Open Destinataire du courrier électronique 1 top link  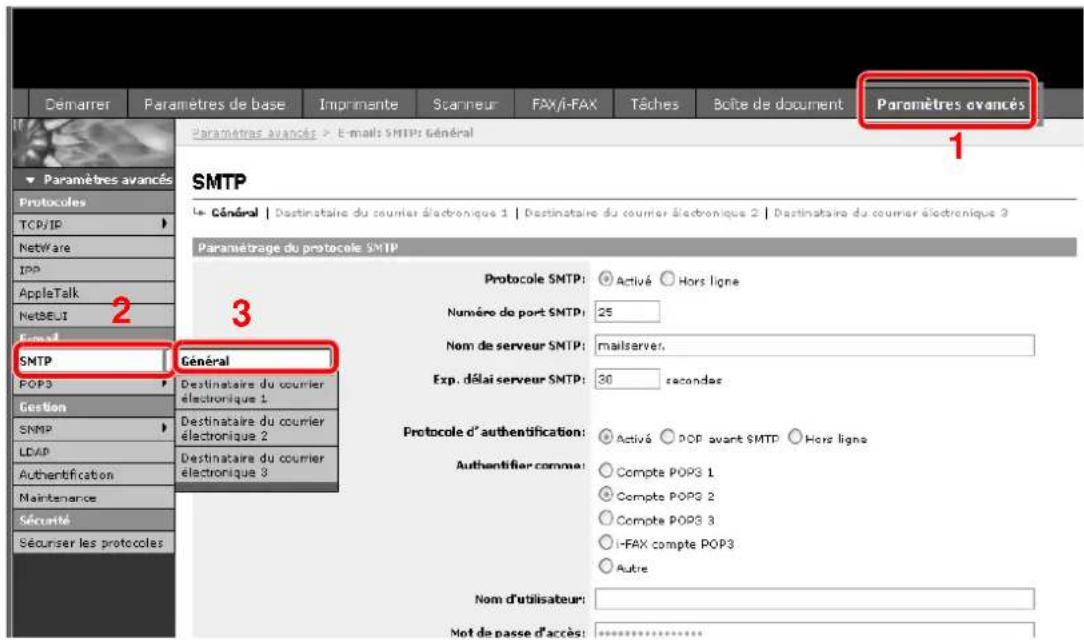tap(391, 213)
